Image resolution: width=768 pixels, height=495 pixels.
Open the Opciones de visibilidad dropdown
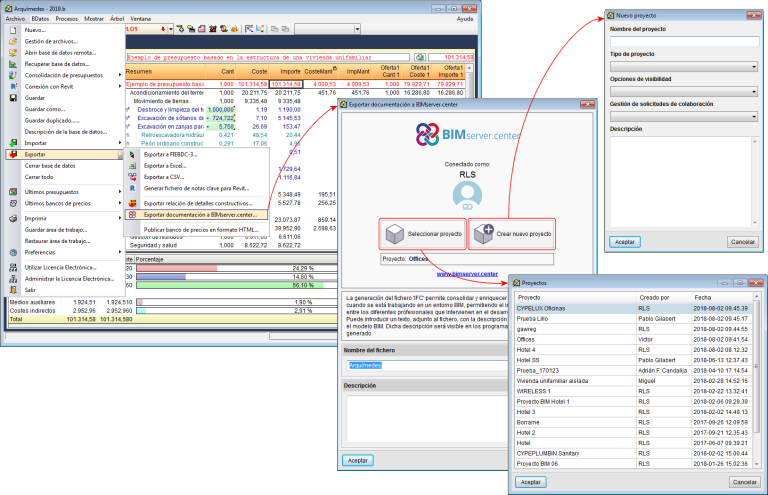(684, 92)
